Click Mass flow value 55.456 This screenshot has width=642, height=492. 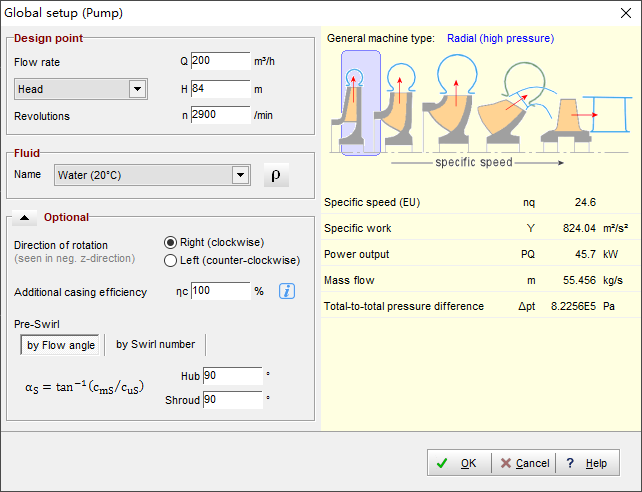579,280
